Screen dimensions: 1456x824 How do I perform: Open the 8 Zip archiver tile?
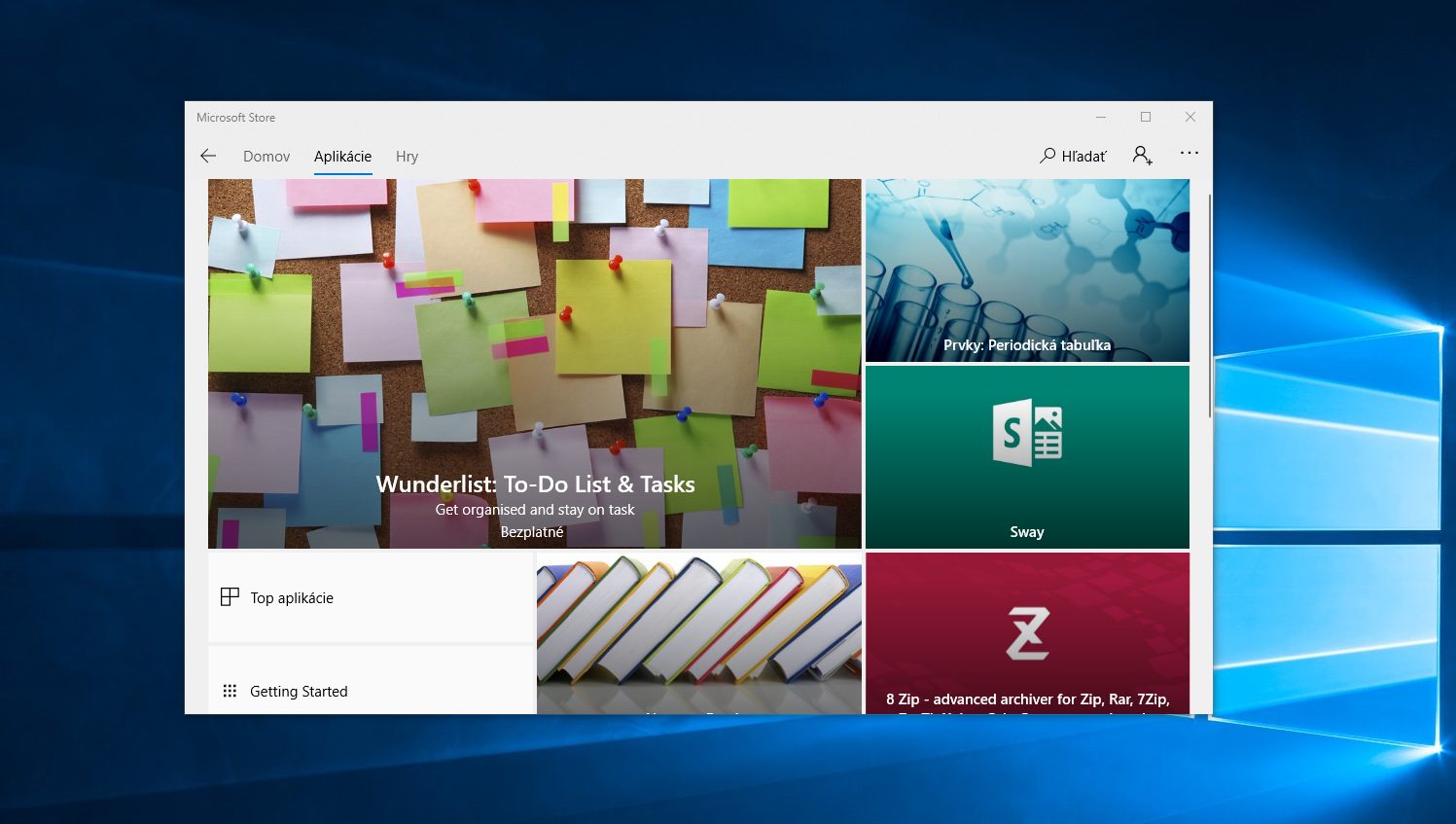1027,633
